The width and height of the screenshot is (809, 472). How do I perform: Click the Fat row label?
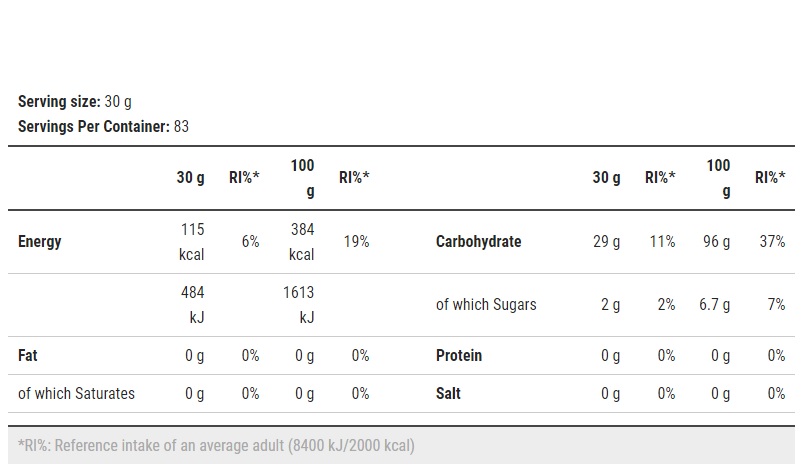click(28, 356)
